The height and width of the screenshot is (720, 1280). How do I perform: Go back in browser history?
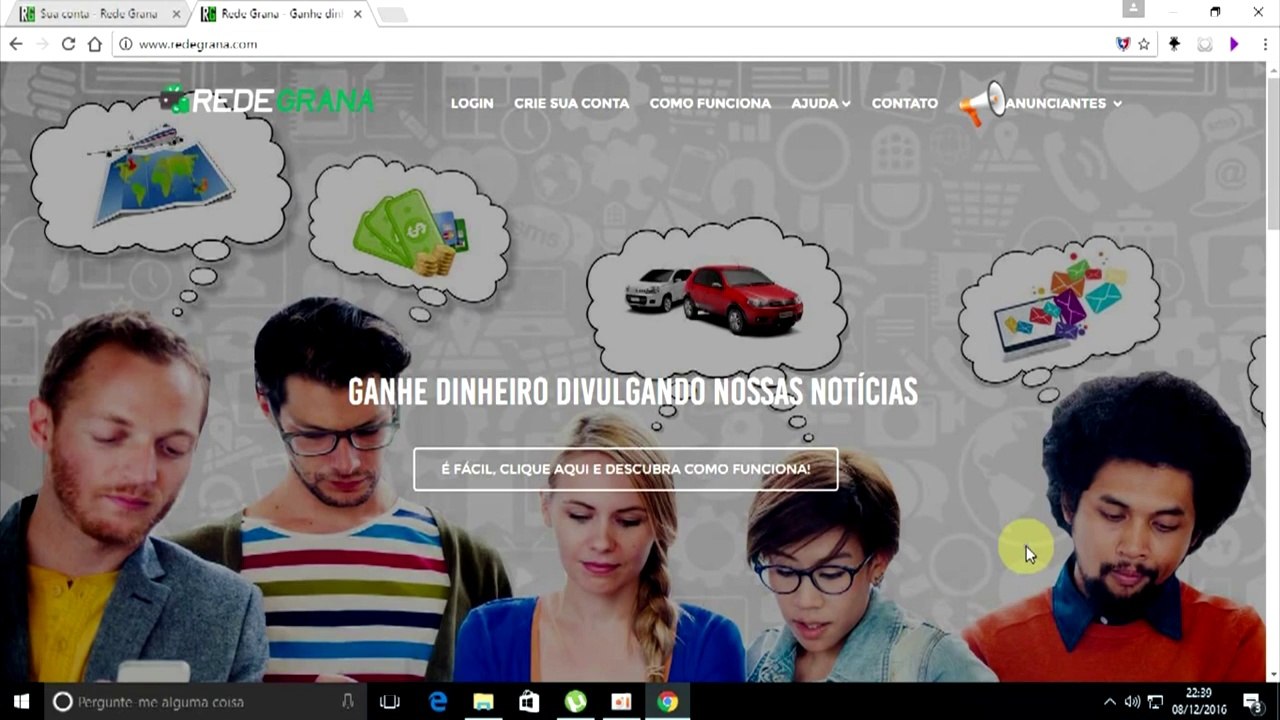click(x=16, y=44)
